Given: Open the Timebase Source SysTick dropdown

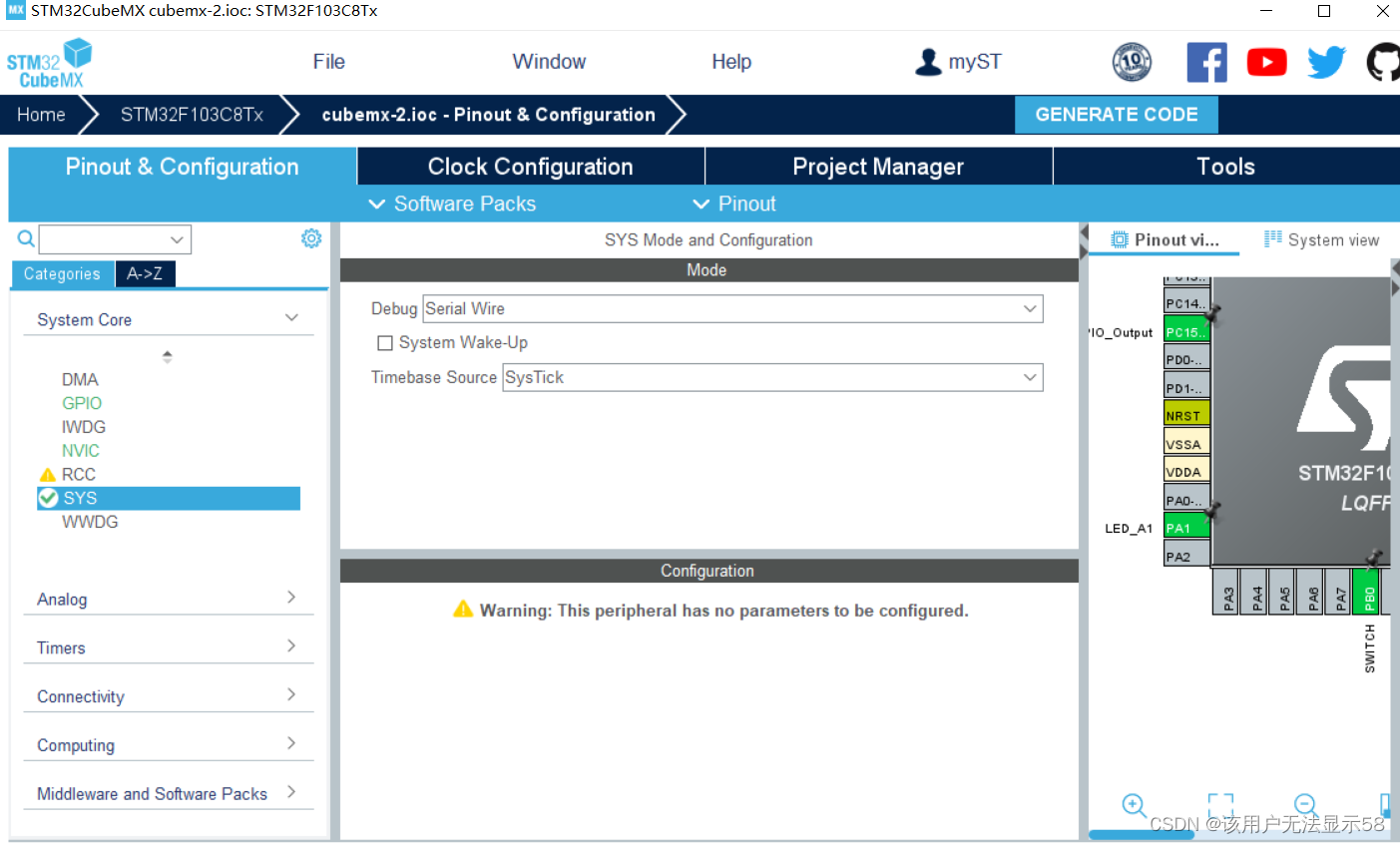Looking at the screenshot, I should tap(772, 377).
